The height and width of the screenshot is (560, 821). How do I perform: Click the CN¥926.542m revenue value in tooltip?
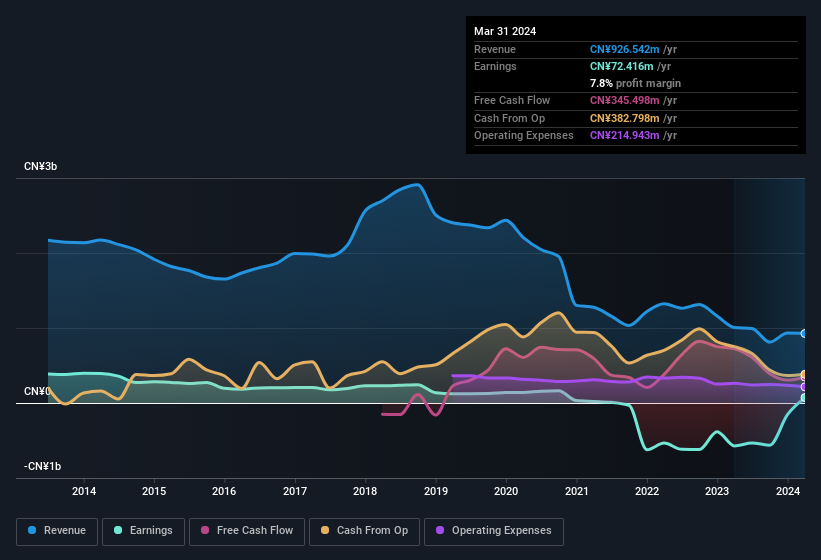(624, 49)
